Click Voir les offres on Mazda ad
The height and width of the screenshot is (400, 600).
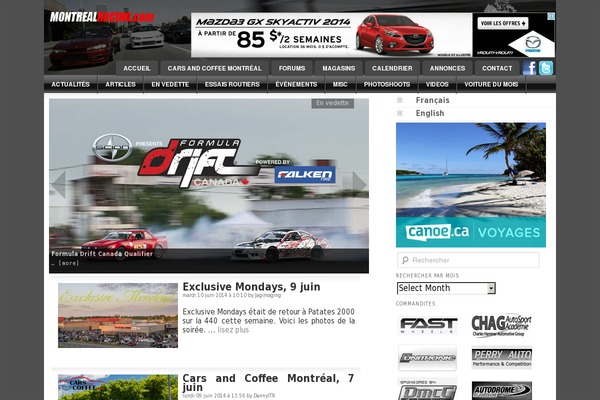(x=503, y=23)
